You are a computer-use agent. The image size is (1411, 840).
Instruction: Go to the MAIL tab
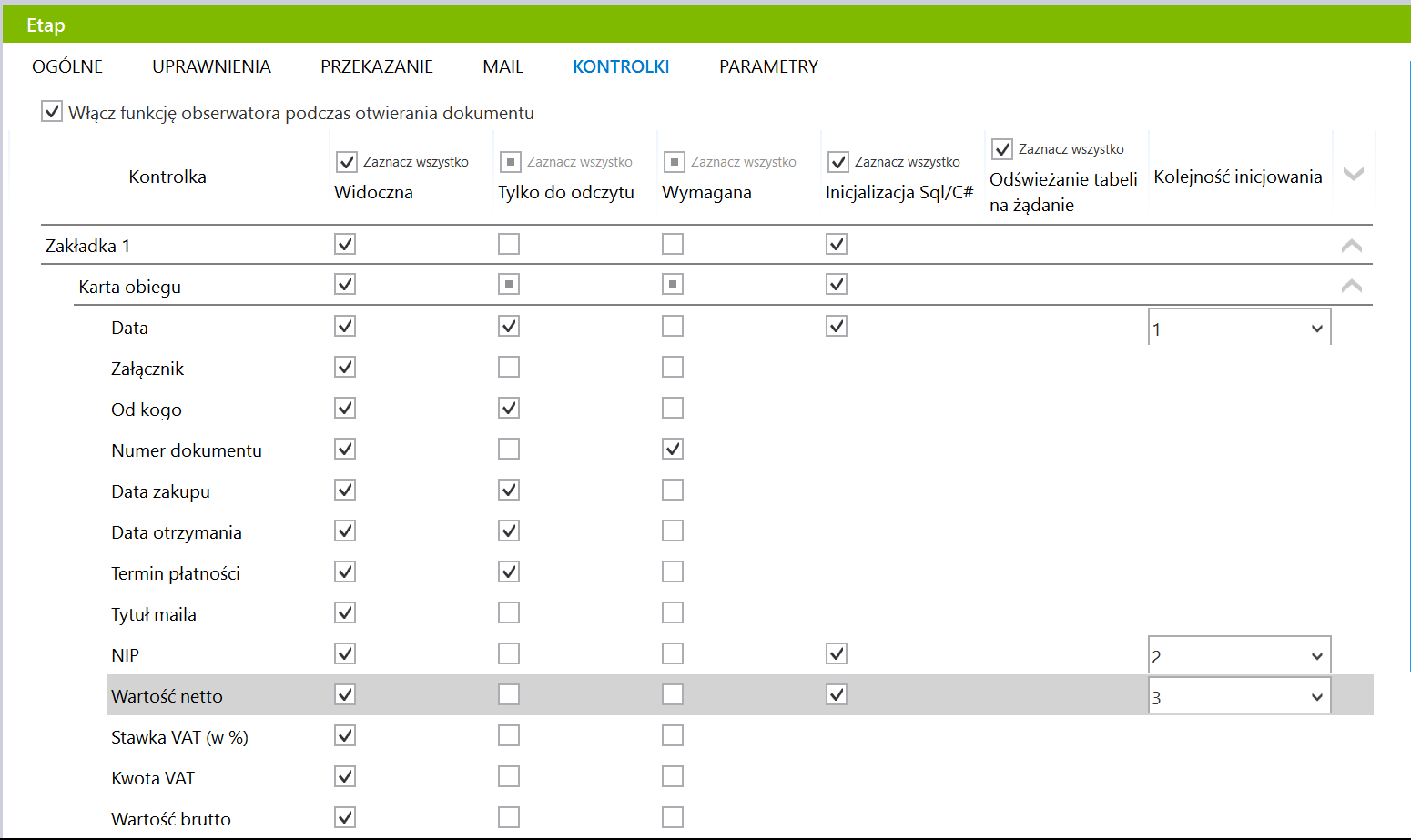502,66
